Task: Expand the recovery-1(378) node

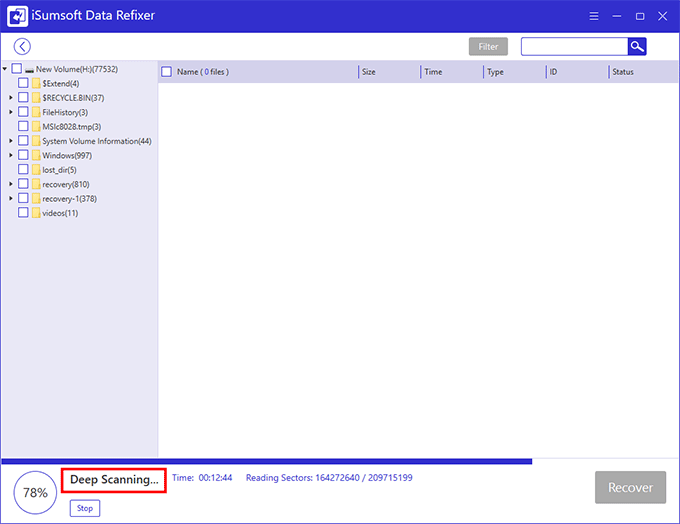Action: point(11,198)
